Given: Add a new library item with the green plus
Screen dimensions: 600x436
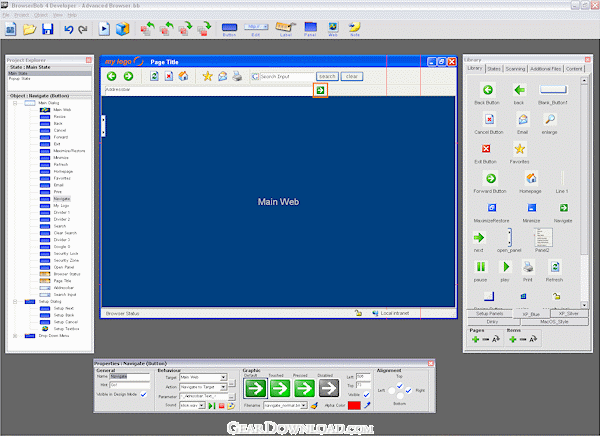Looking at the screenshot, I should click(x=513, y=339).
